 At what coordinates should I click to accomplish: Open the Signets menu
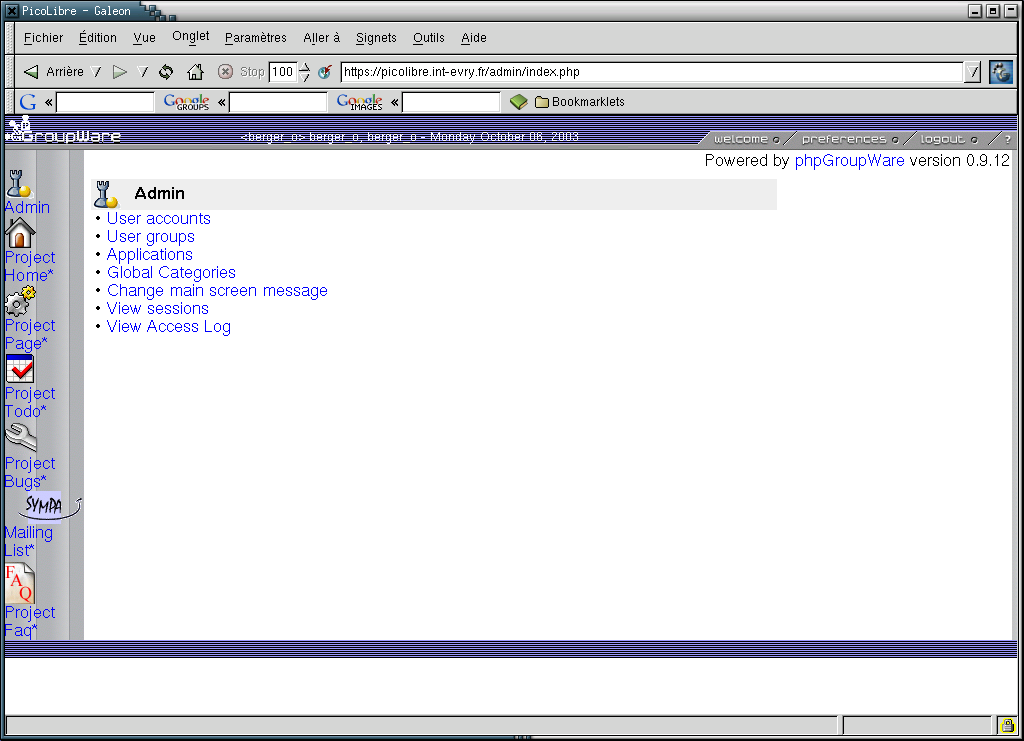click(376, 38)
